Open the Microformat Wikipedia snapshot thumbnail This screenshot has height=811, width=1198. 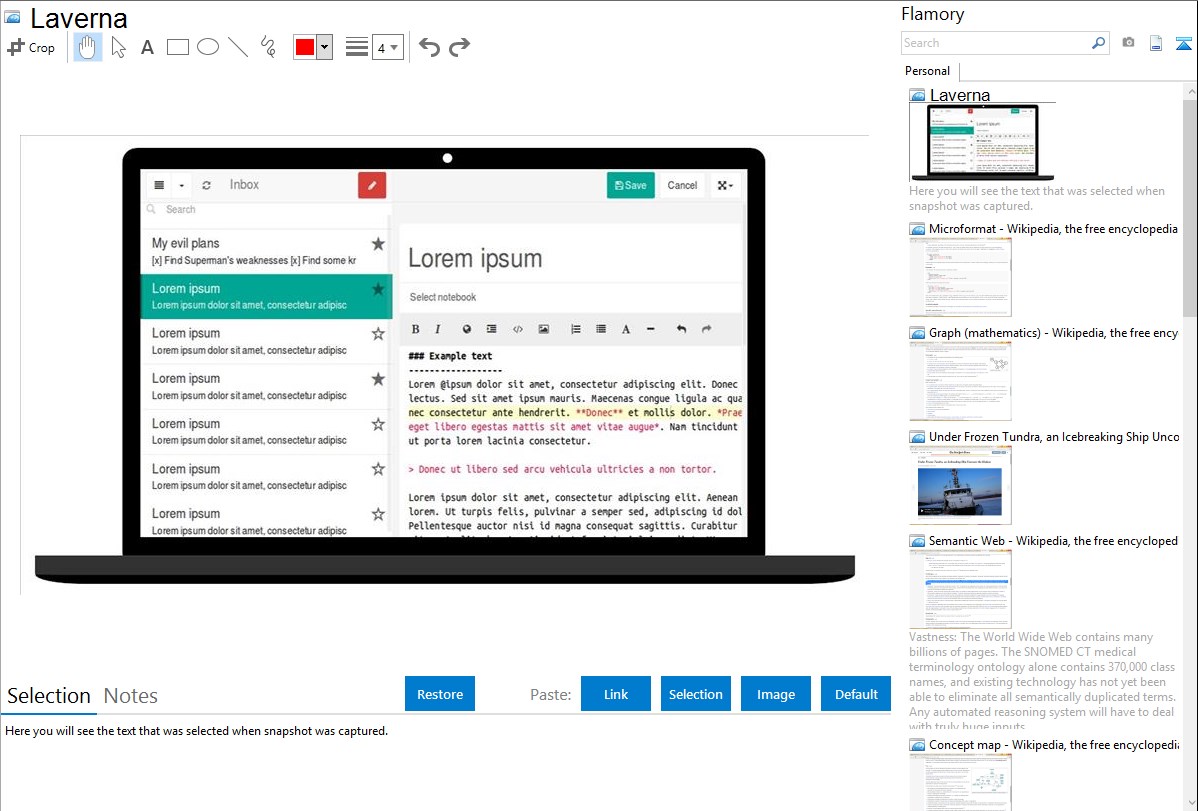click(960, 277)
